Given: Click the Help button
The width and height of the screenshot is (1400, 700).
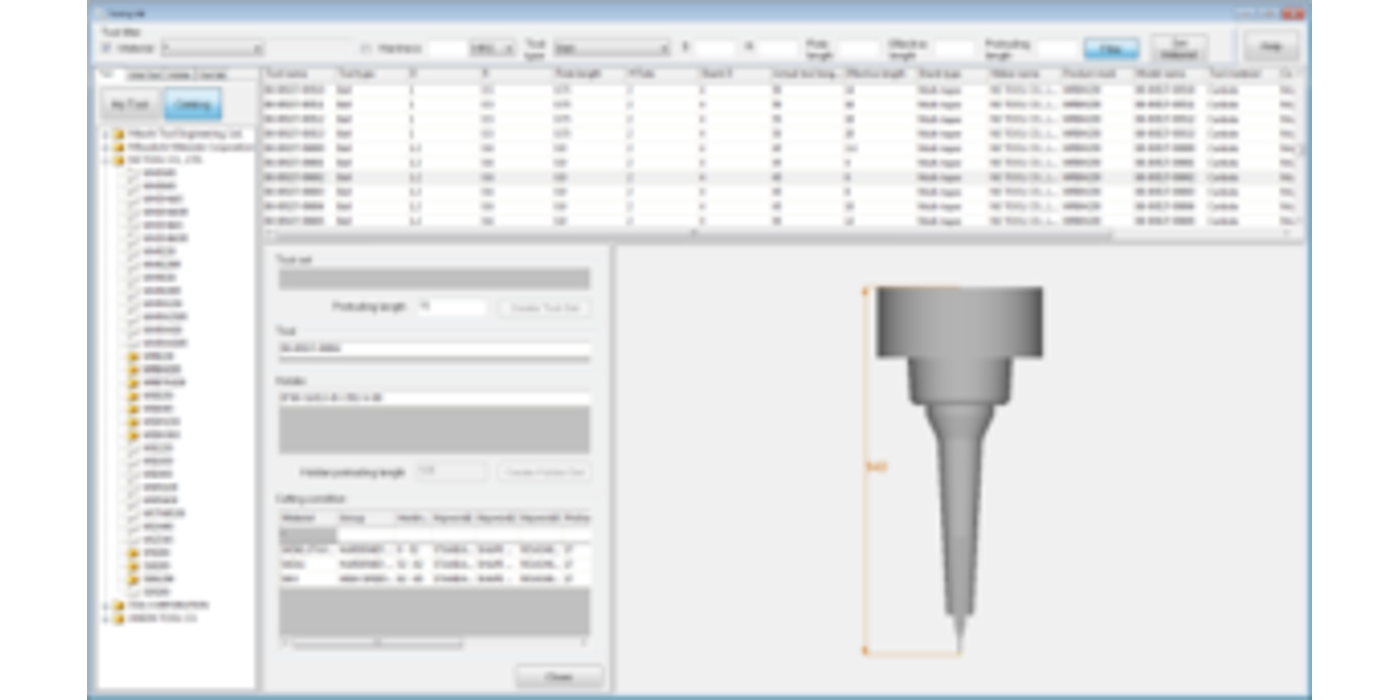Looking at the screenshot, I should pos(1271,47).
